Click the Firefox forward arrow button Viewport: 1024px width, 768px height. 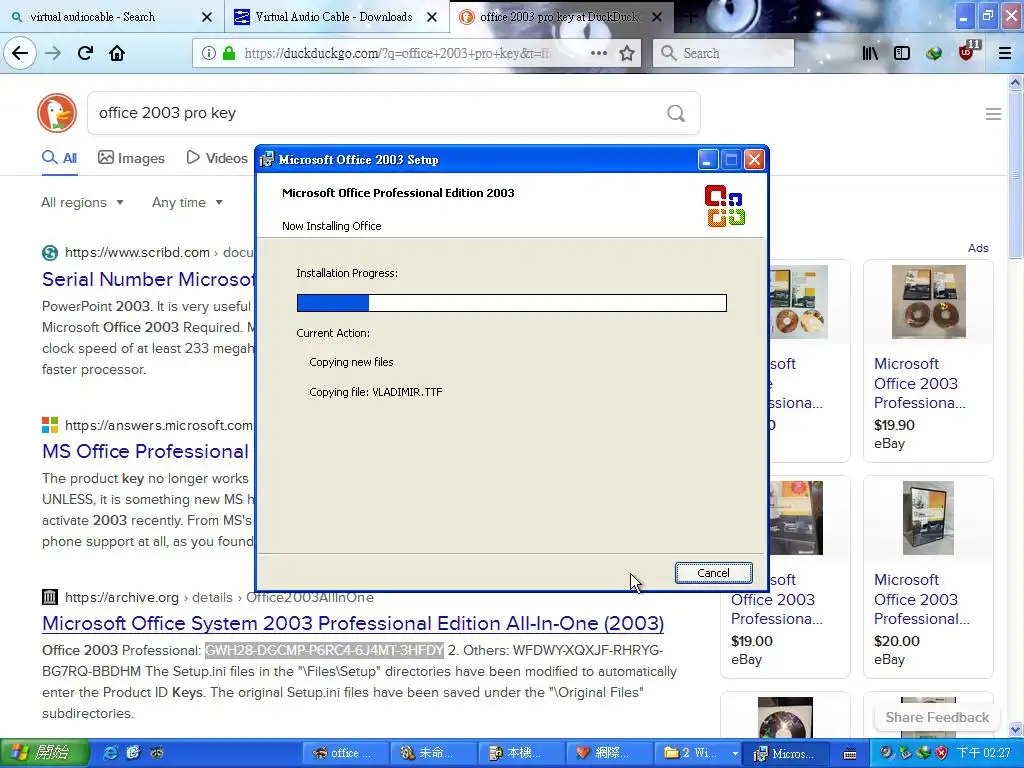53,53
